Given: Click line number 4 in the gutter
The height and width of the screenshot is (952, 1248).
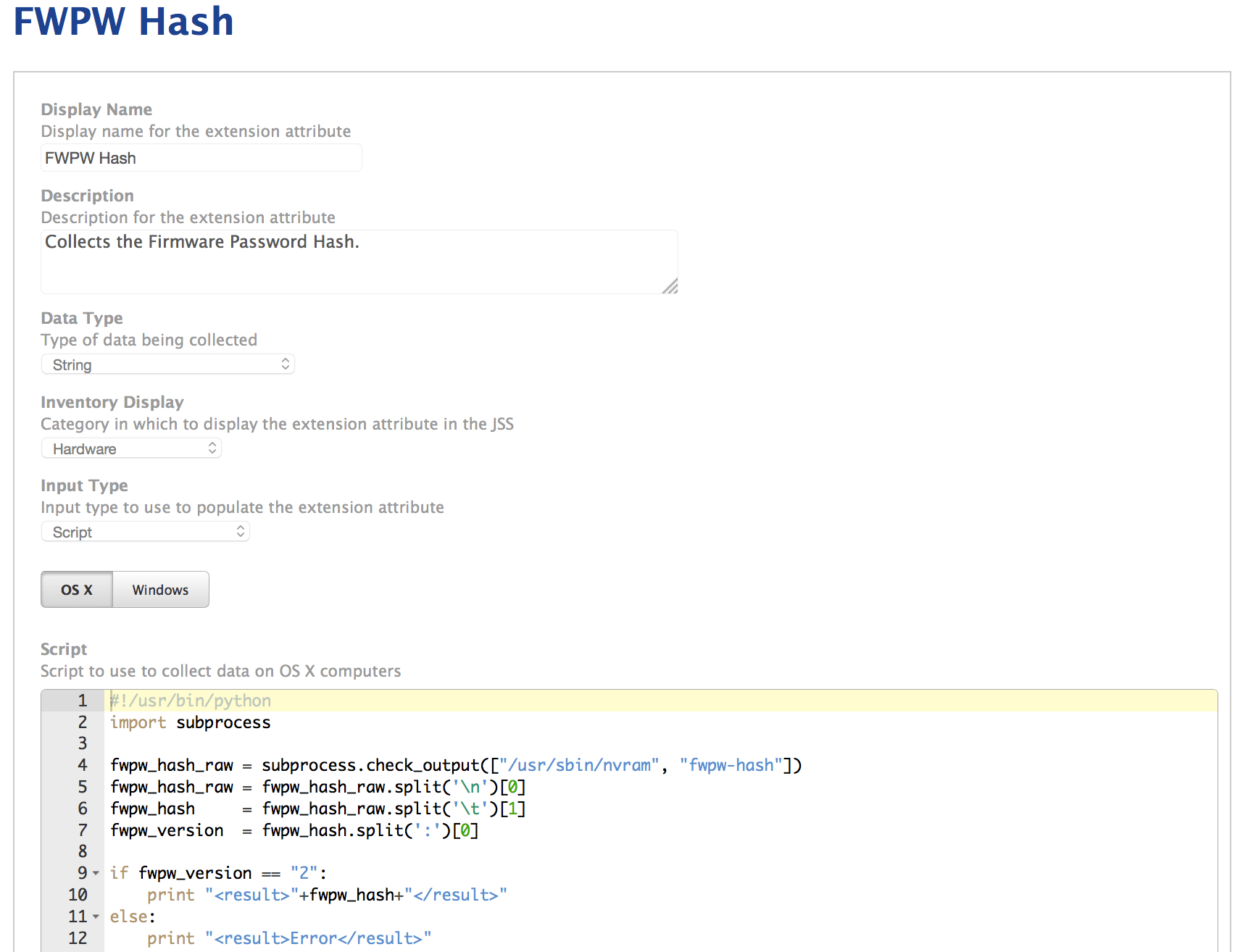Looking at the screenshot, I should [x=83, y=765].
